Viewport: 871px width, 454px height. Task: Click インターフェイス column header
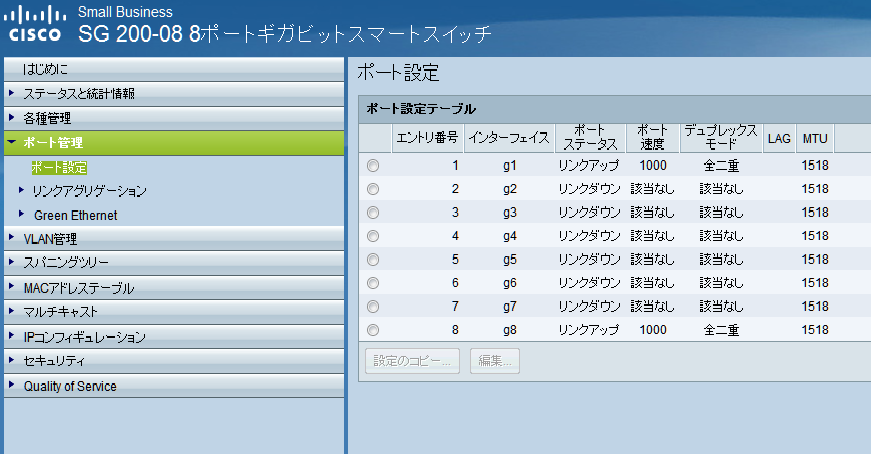point(509,138)
